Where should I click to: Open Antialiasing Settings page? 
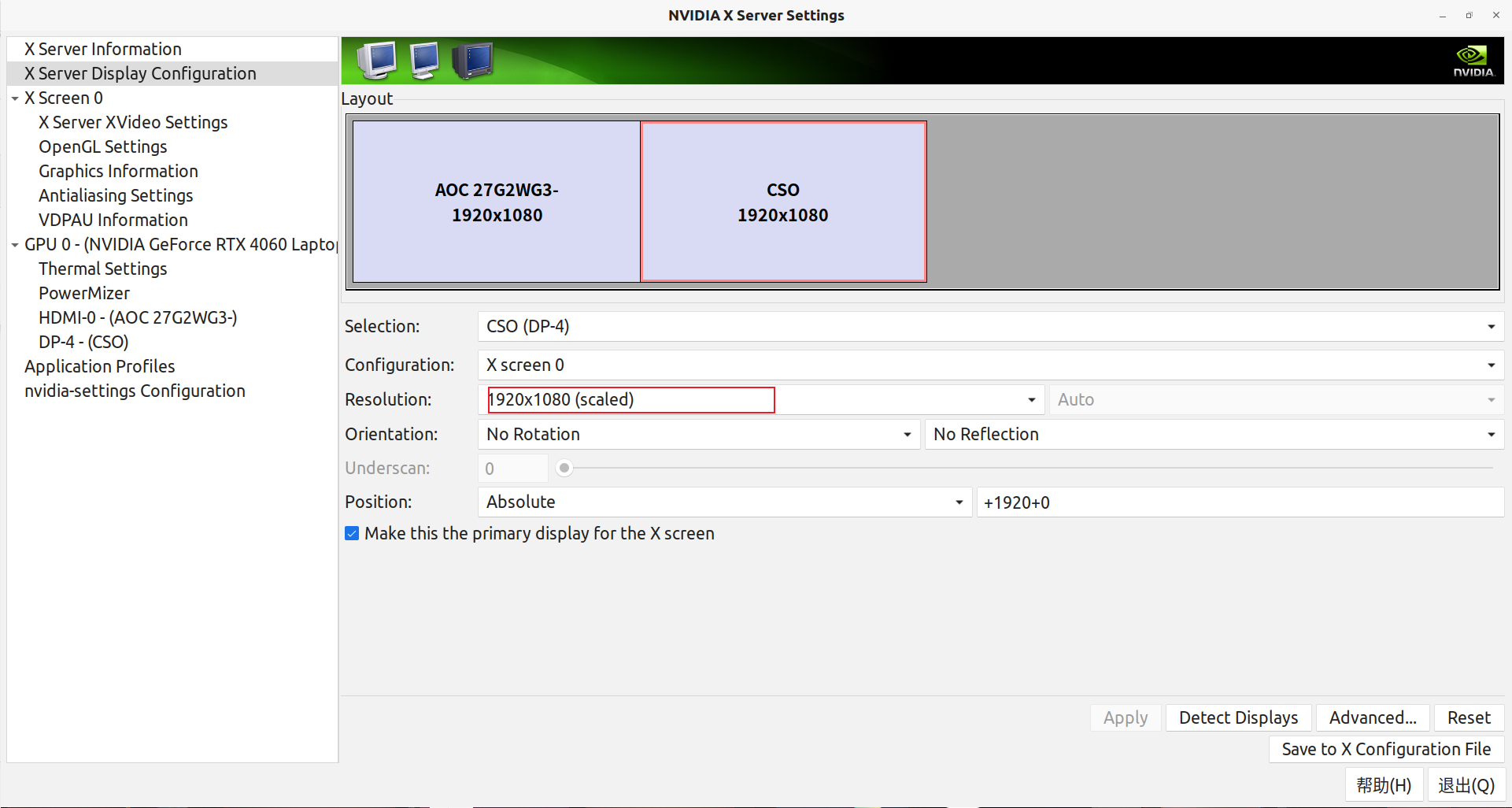[x=116, y=195]
